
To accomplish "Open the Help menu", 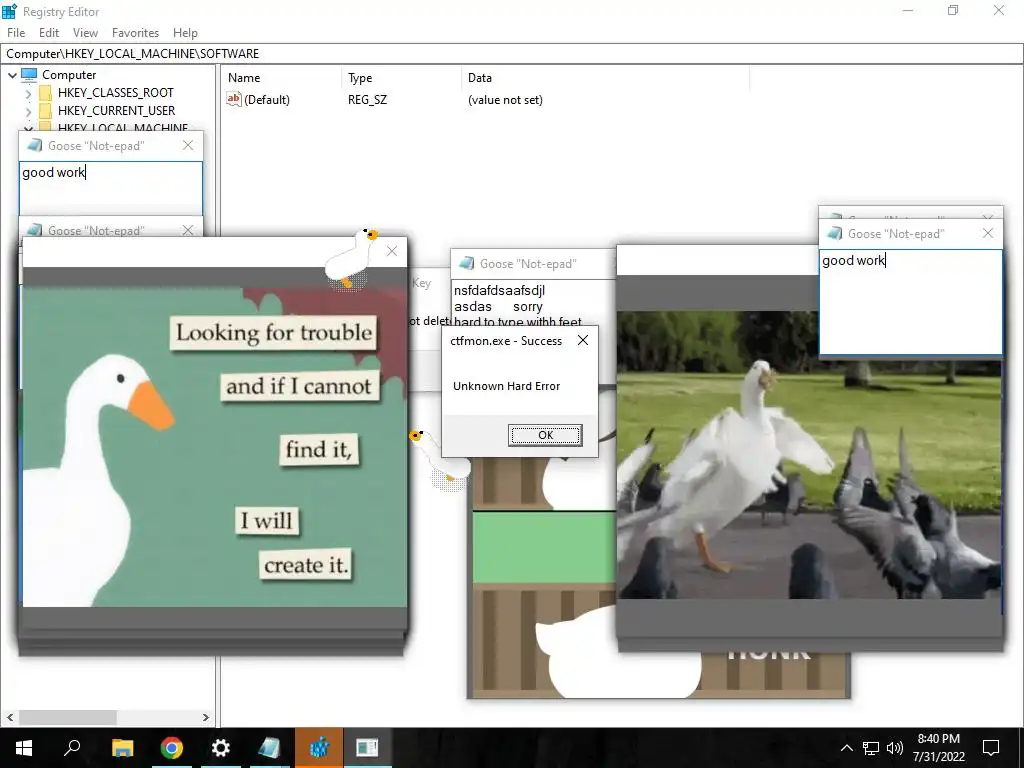I will coord(185,33).
